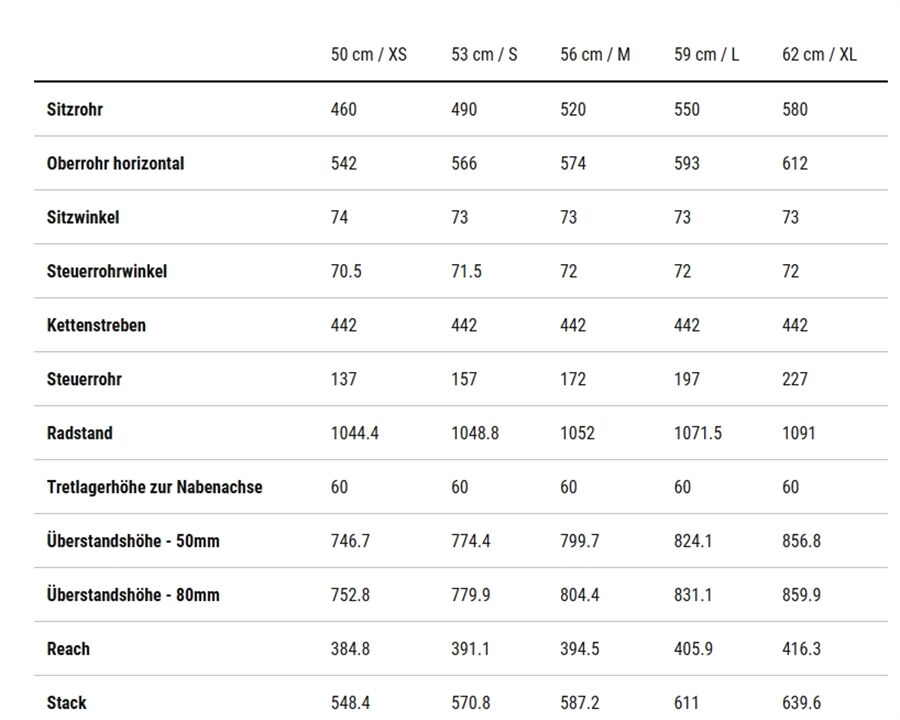This screenshot has width=900, height=720.
Task: Click the Steuerrohrwinkel row label
Action: (x=107, y=271)
